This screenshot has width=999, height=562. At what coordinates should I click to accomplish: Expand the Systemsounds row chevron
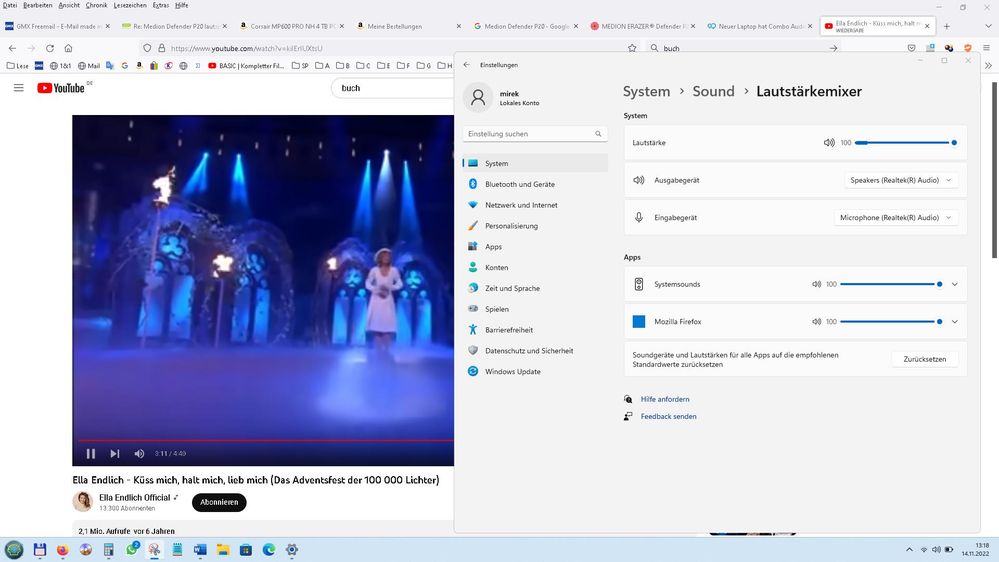pyautogui.click(x=955, y=284)
